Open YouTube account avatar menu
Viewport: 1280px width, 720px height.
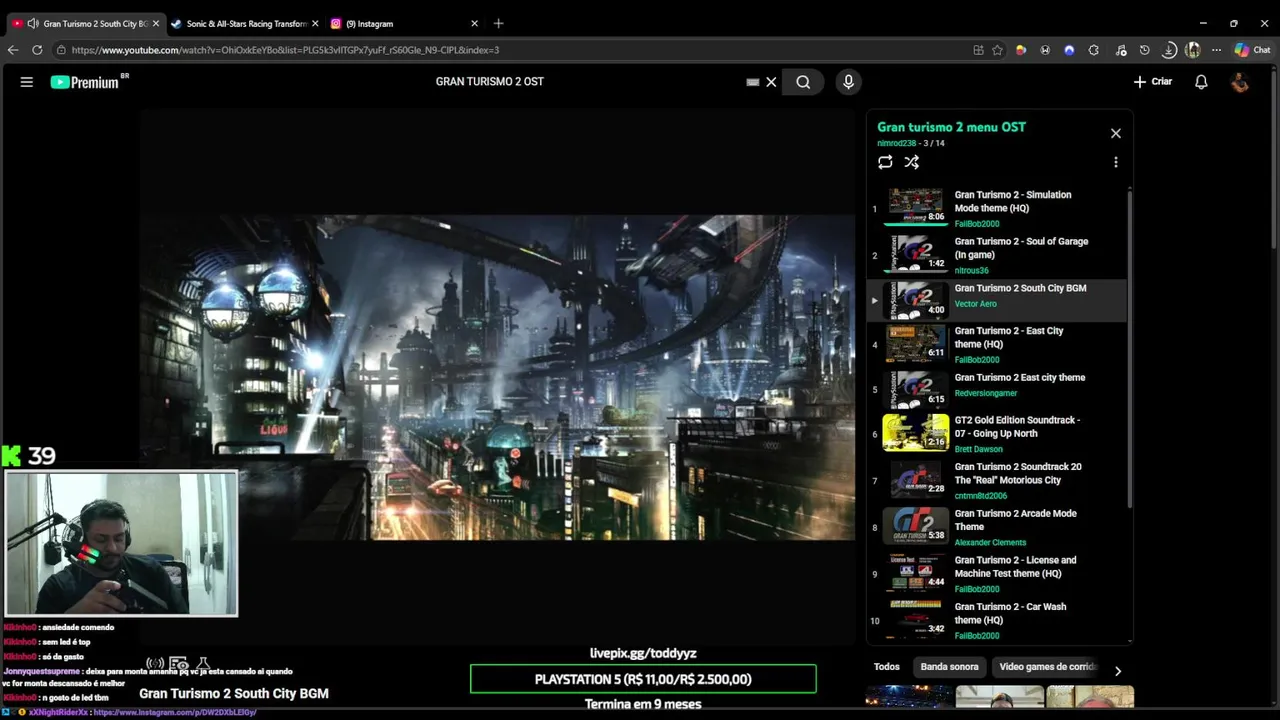(1240, 82)
